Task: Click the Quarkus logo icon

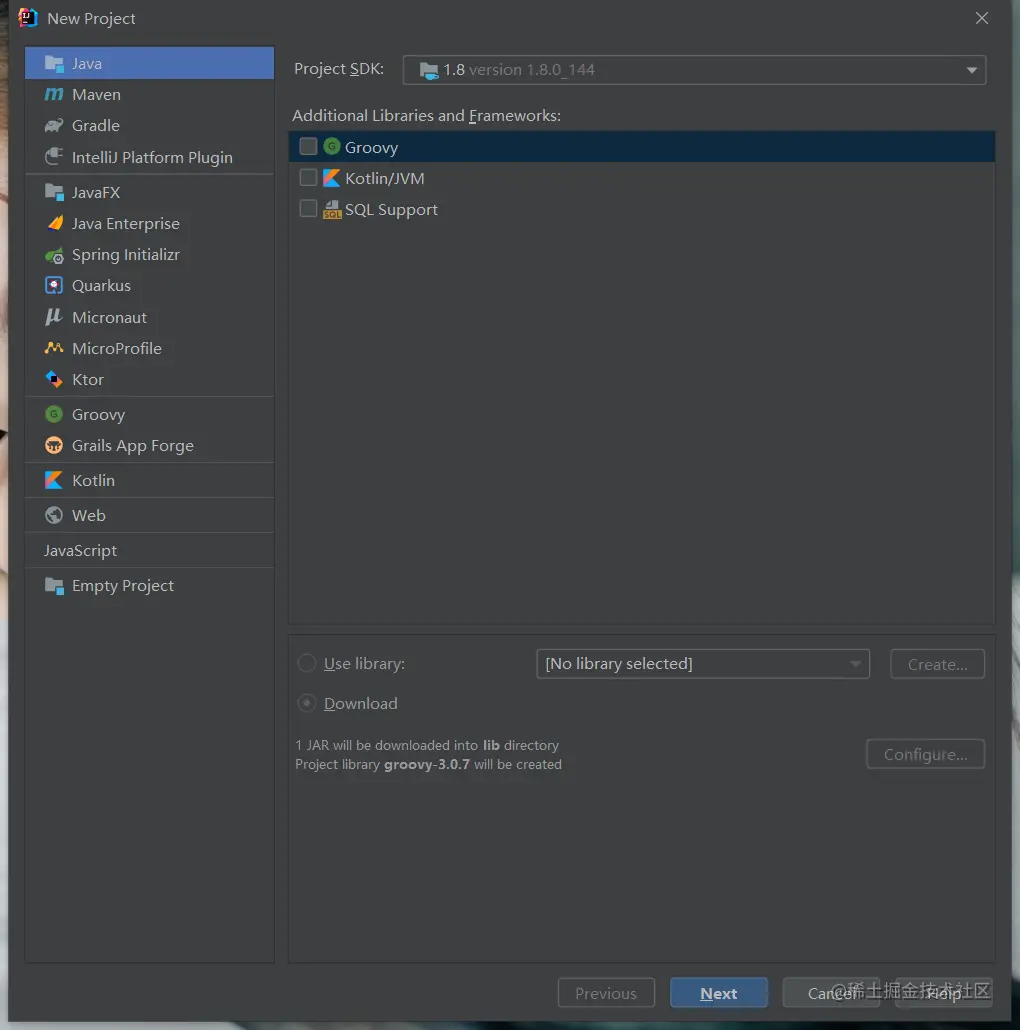Action: [54, 286]
